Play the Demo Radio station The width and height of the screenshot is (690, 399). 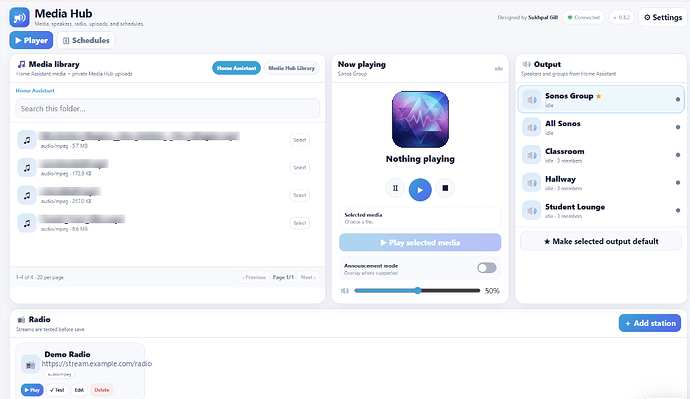pyautogui.click(x=32, y=390)
